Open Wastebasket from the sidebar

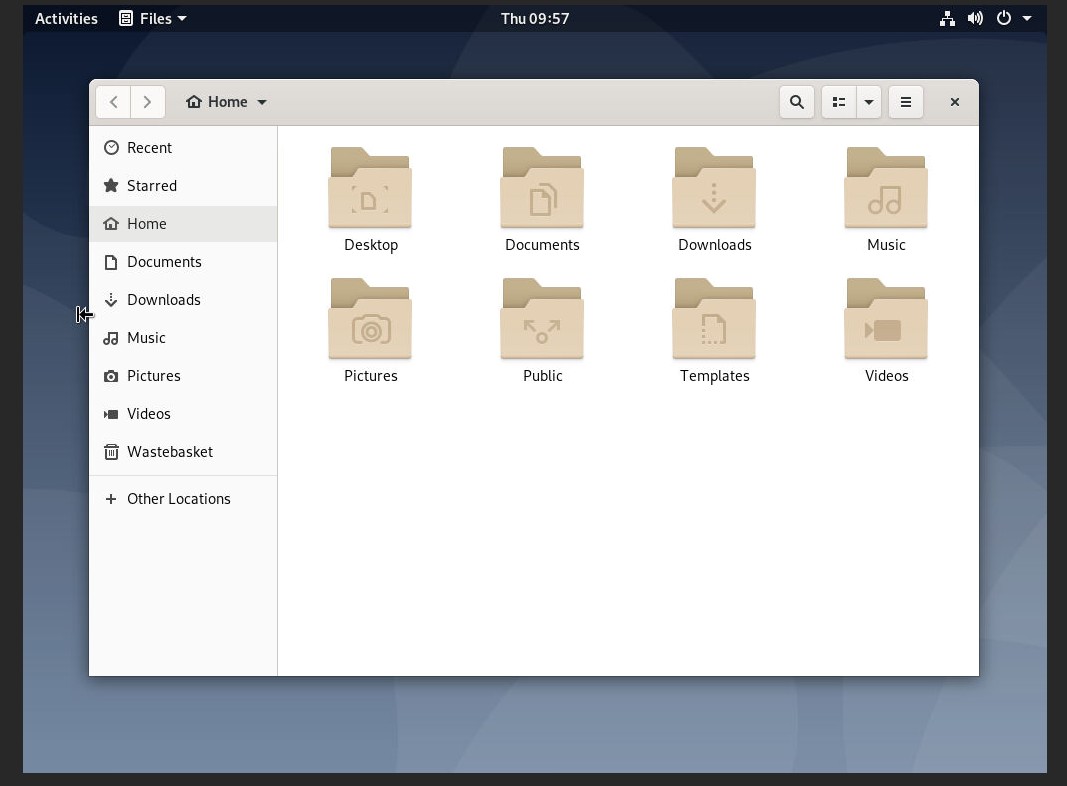[x=183, y=452]
